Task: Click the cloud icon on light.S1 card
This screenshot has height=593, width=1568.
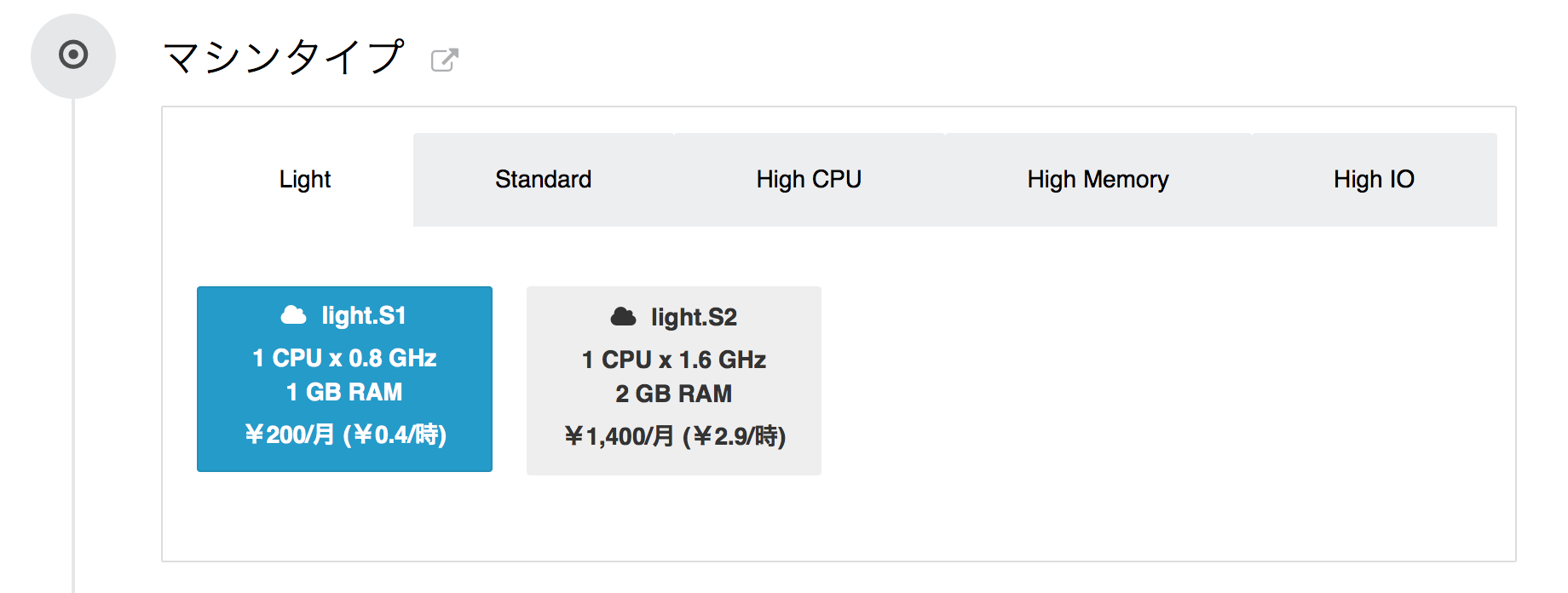Action: pos(295,314)
